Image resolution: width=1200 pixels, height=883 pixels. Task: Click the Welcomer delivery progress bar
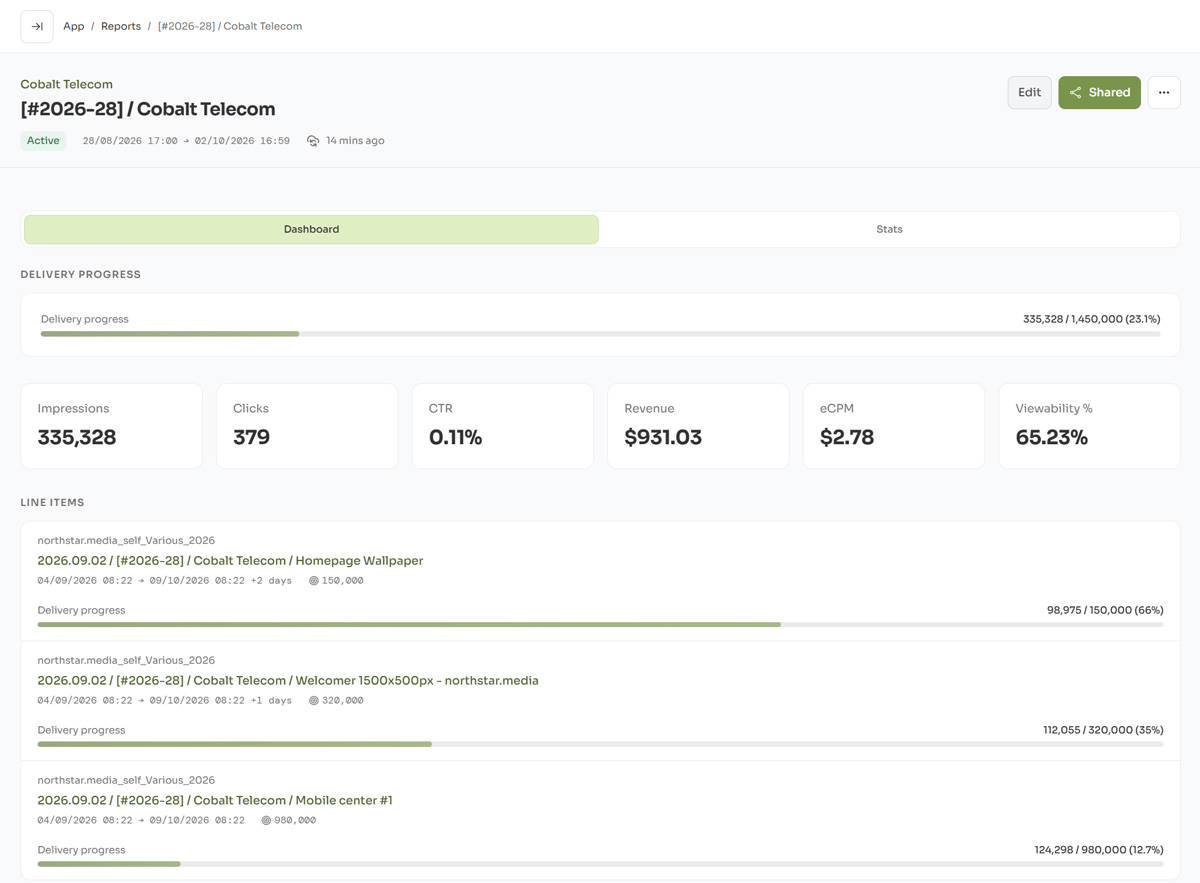click(600, 745)
